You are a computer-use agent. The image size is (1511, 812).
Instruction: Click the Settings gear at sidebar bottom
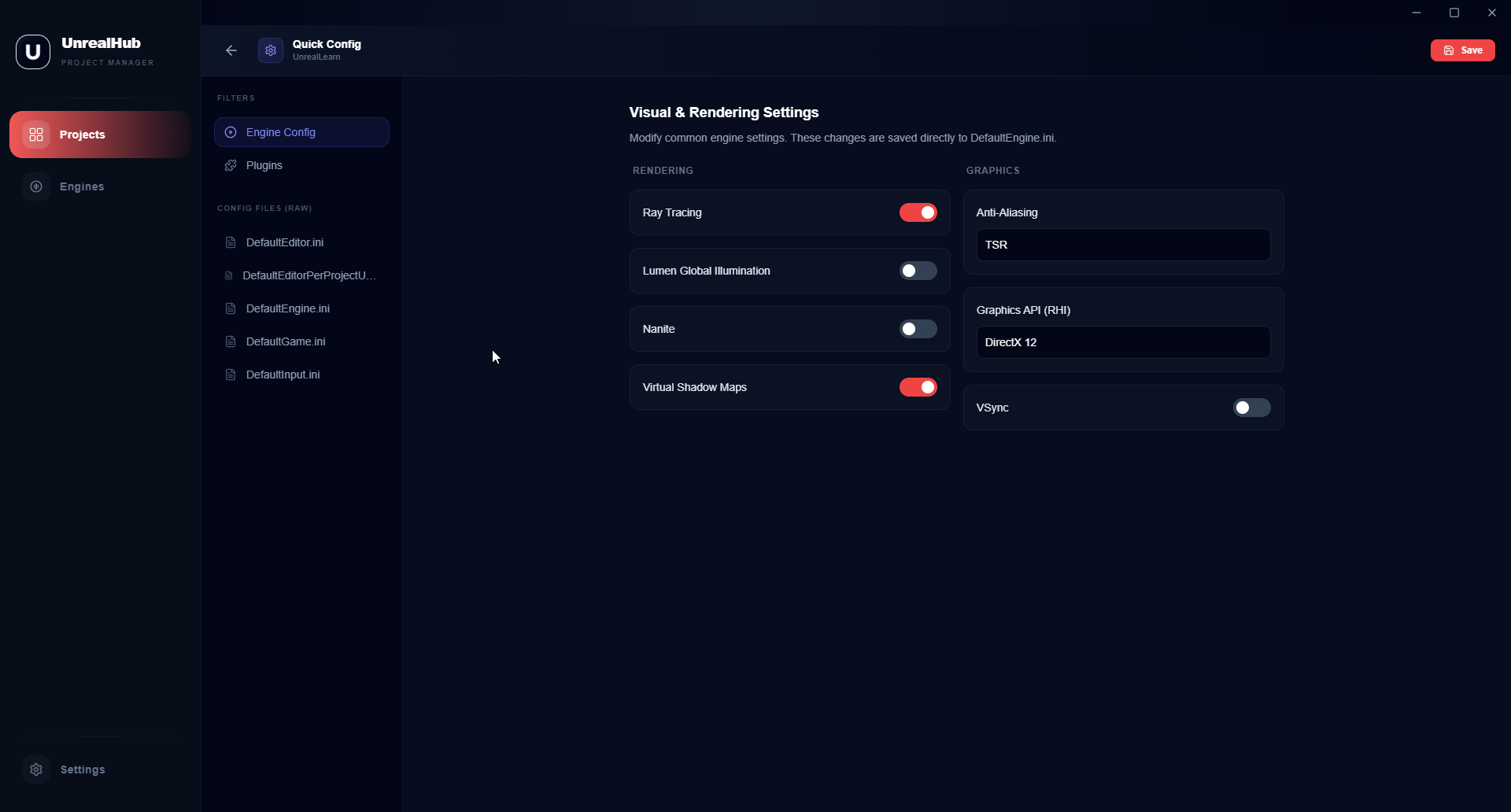pos(36,770)
